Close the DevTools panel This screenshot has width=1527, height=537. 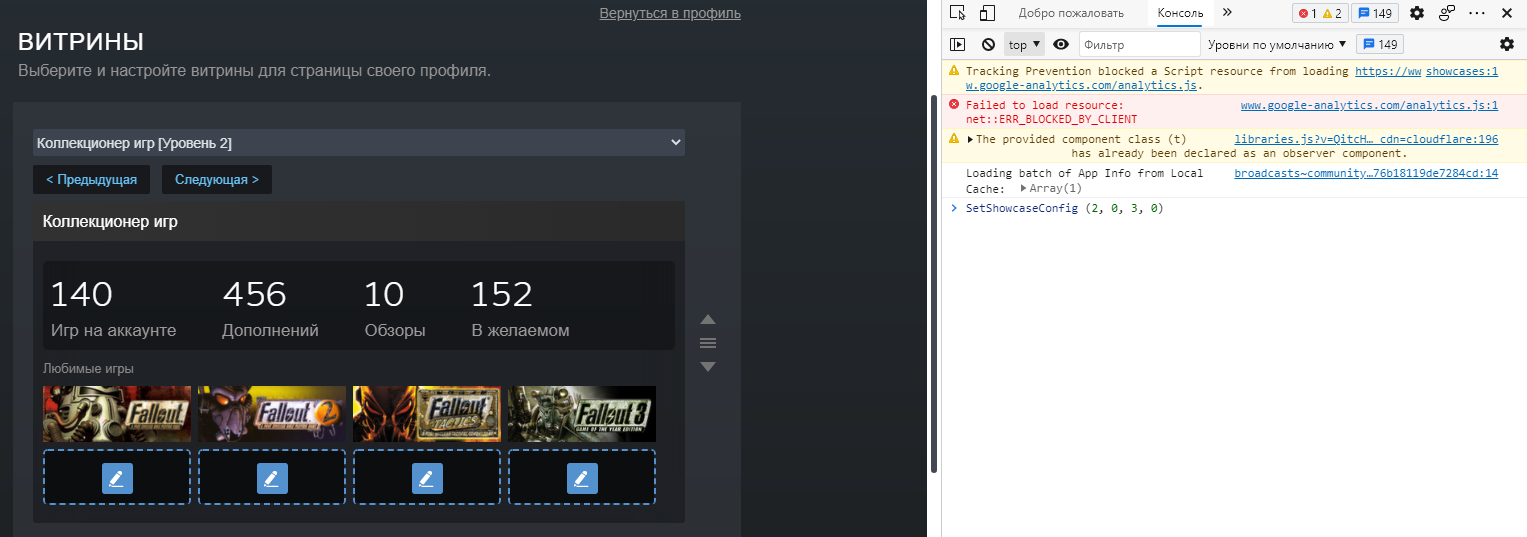pyautogui.click(x=1507, y=13)
